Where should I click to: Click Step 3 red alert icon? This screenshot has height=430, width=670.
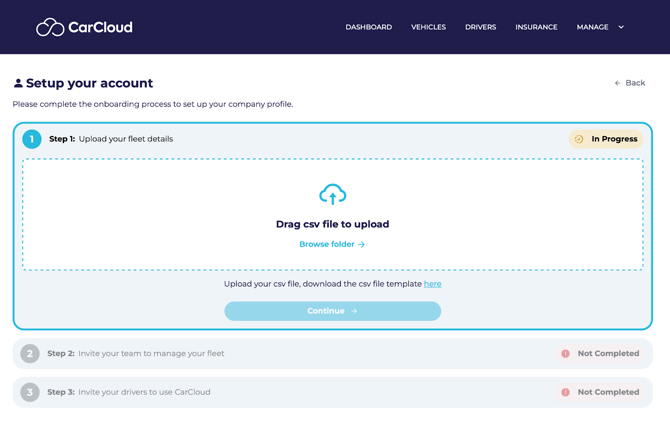pos(565,392)
